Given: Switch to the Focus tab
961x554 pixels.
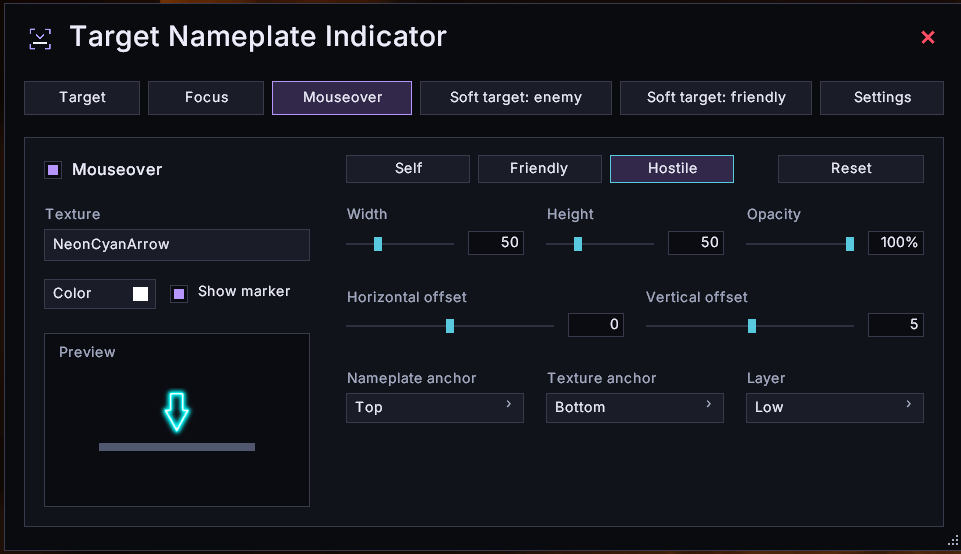Looking at the screenshot, I should point(206,97).
